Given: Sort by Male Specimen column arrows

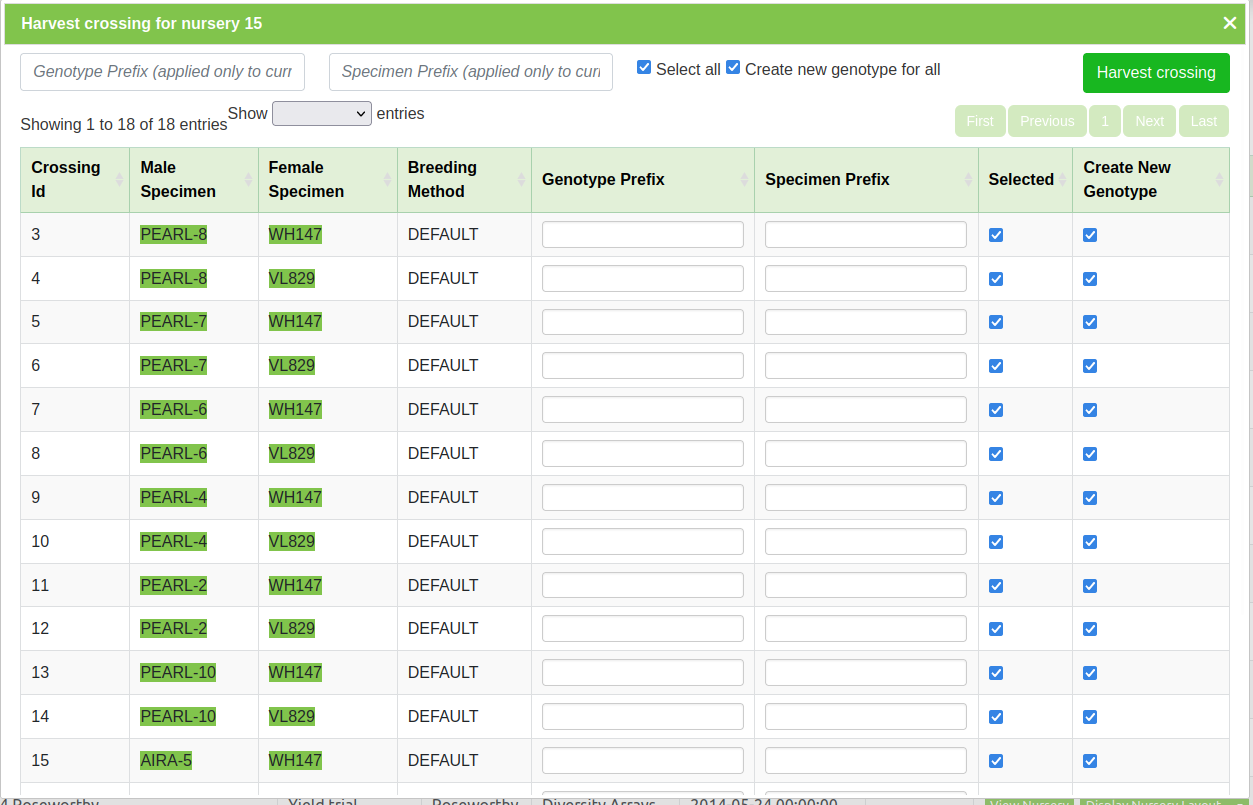Looking at the screenshot, I should pyautogui.click(x=248, y=180).
